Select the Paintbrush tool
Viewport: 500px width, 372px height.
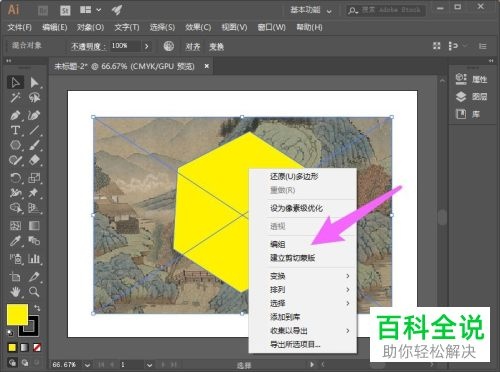[x=34, y=145]
